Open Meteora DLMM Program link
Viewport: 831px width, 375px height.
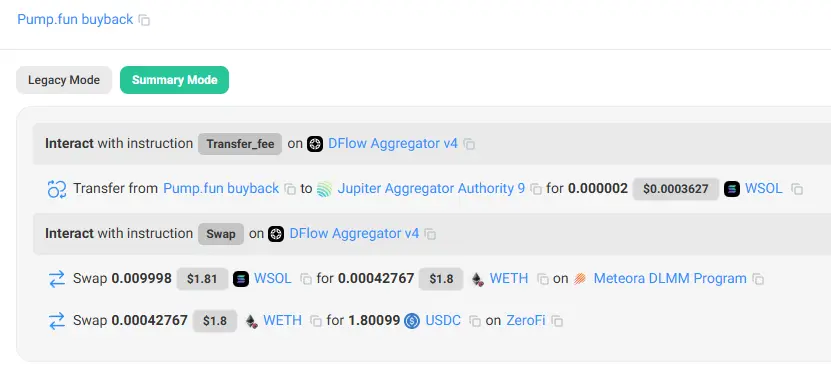(670, 279)
